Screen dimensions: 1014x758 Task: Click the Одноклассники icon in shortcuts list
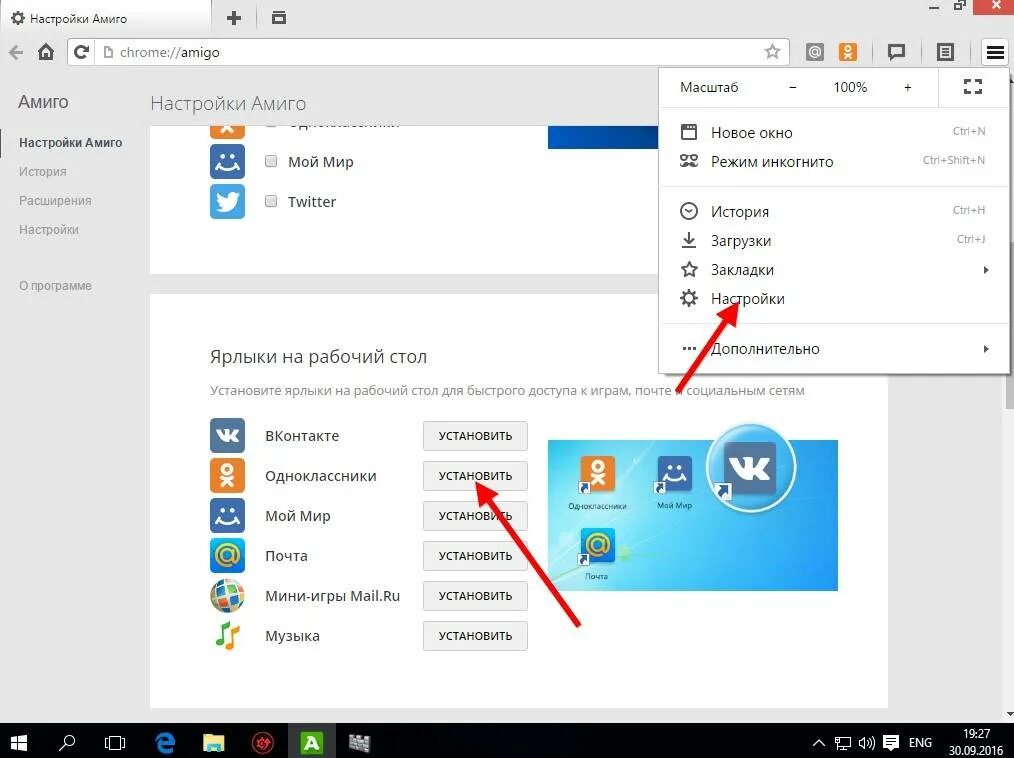[x=227, y=475]
